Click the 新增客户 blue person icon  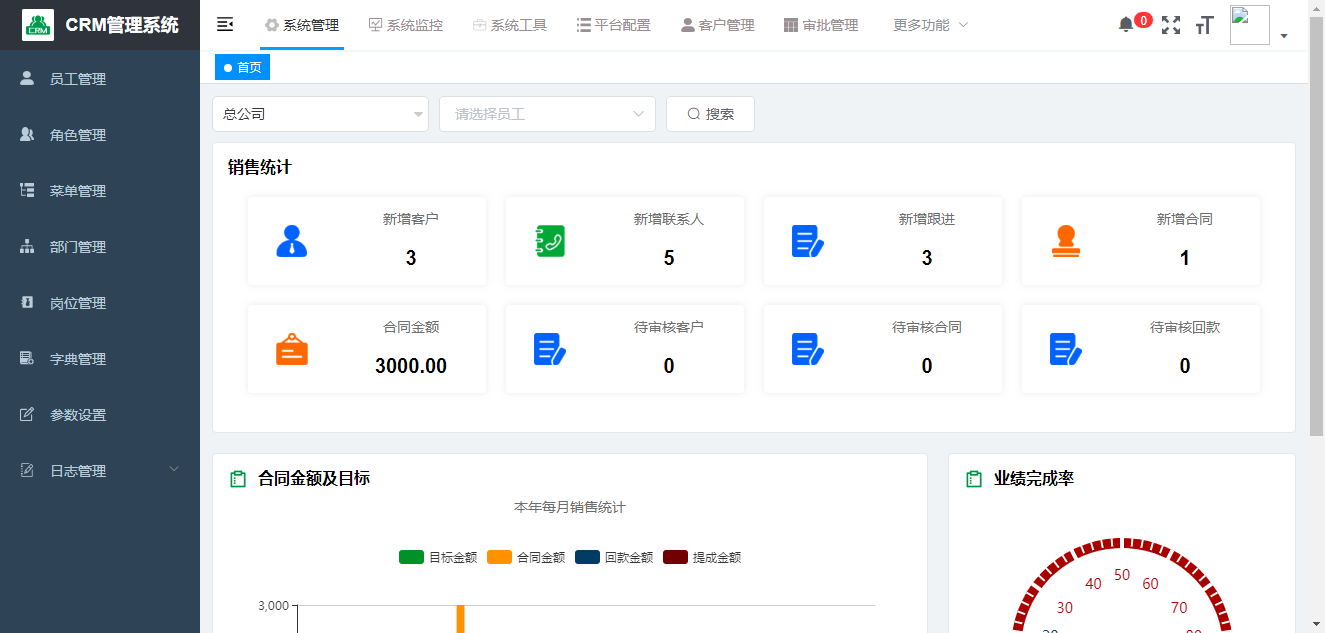291,241
